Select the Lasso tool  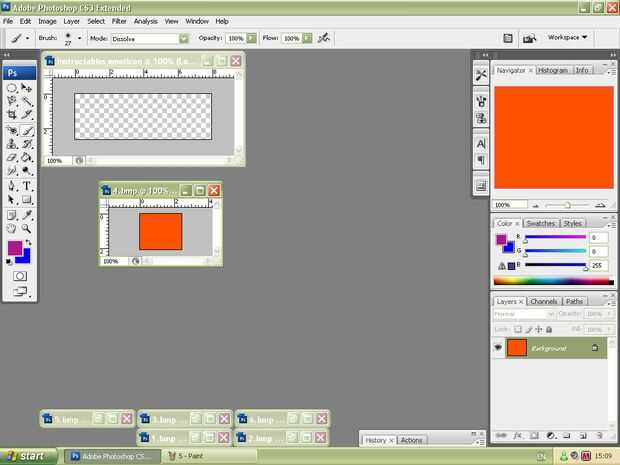(12, 101)
